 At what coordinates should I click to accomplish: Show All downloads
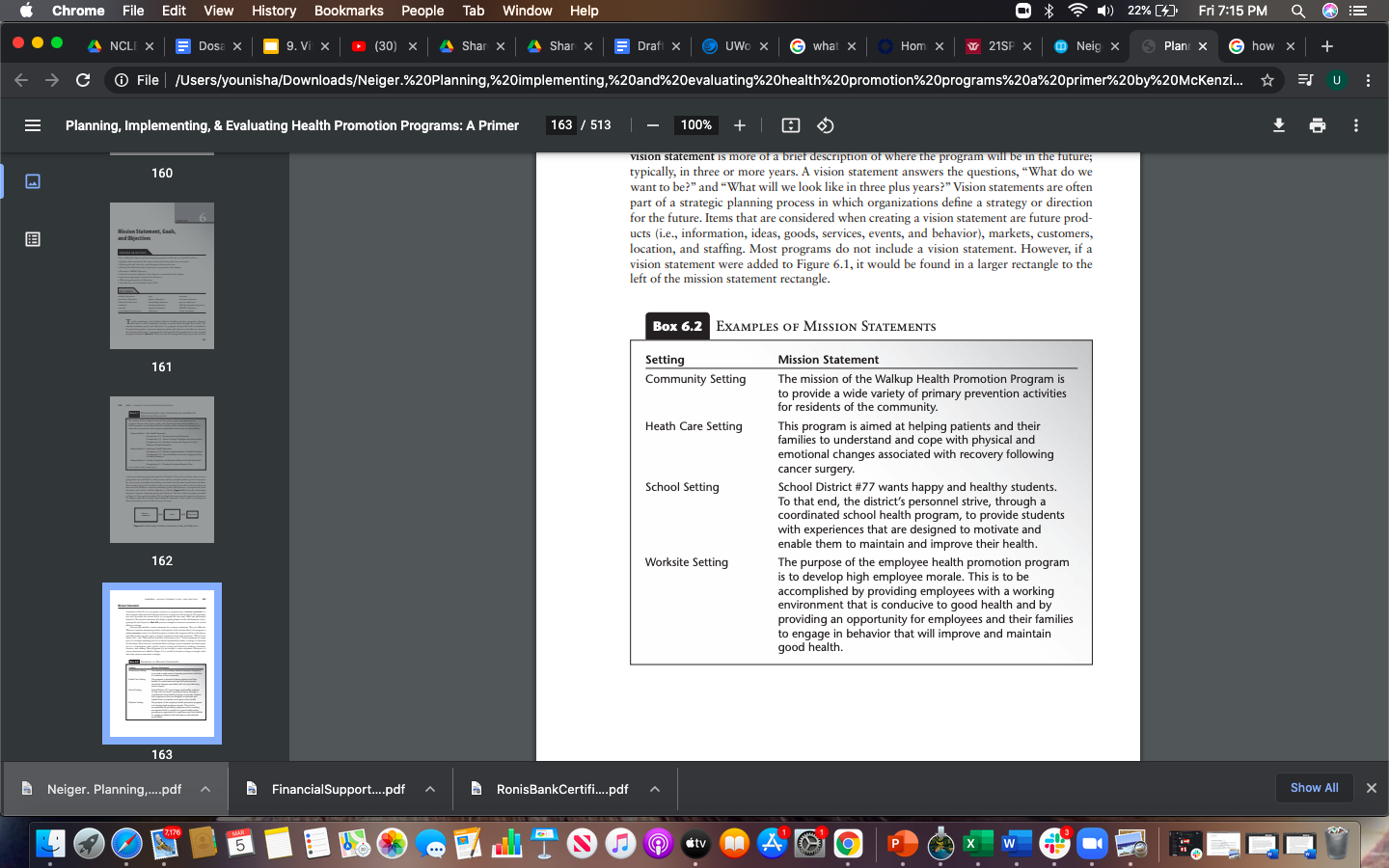pos(1314,788)
